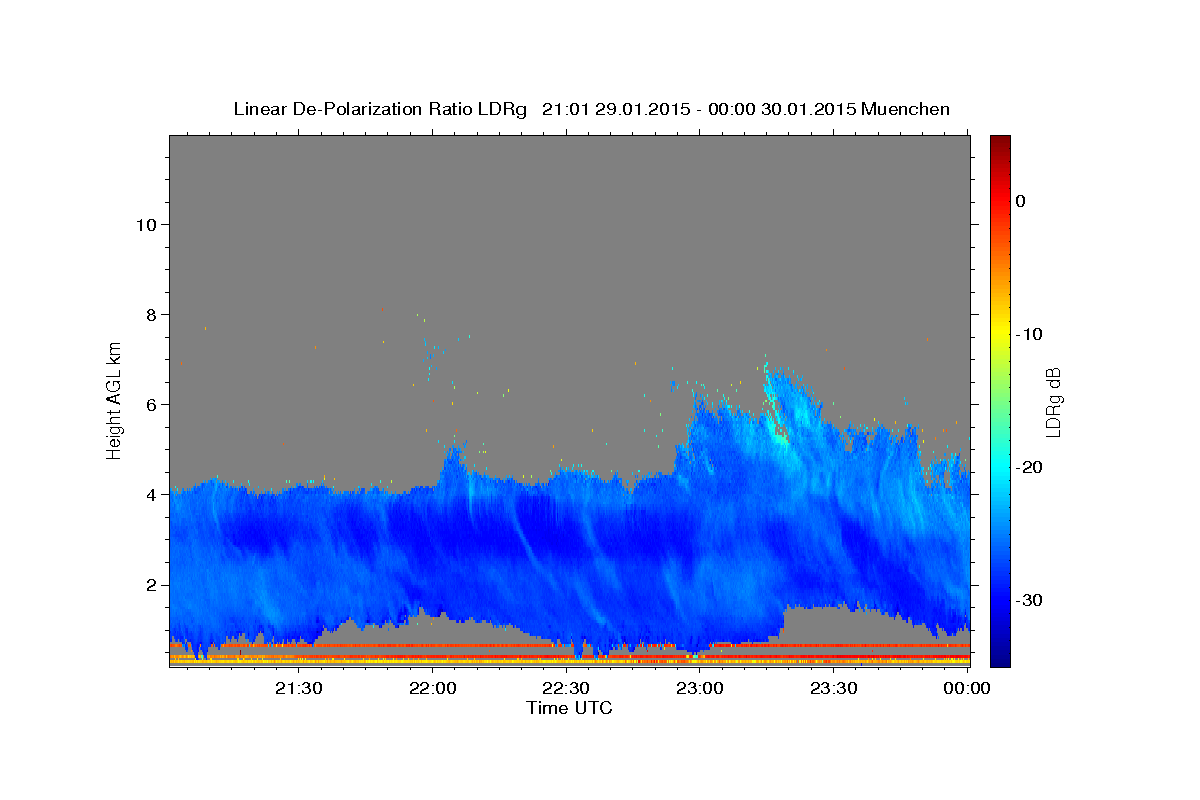This screenshot has height=800, width=1200.
Task: Pick the dark red top of colorbar
Action: tap(1000, 142)
